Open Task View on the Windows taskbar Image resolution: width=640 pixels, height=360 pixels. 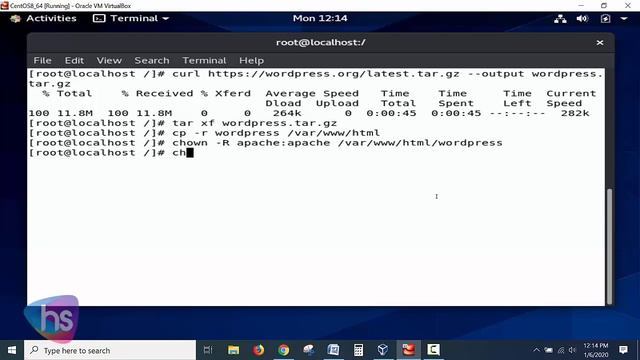(208, 350)
